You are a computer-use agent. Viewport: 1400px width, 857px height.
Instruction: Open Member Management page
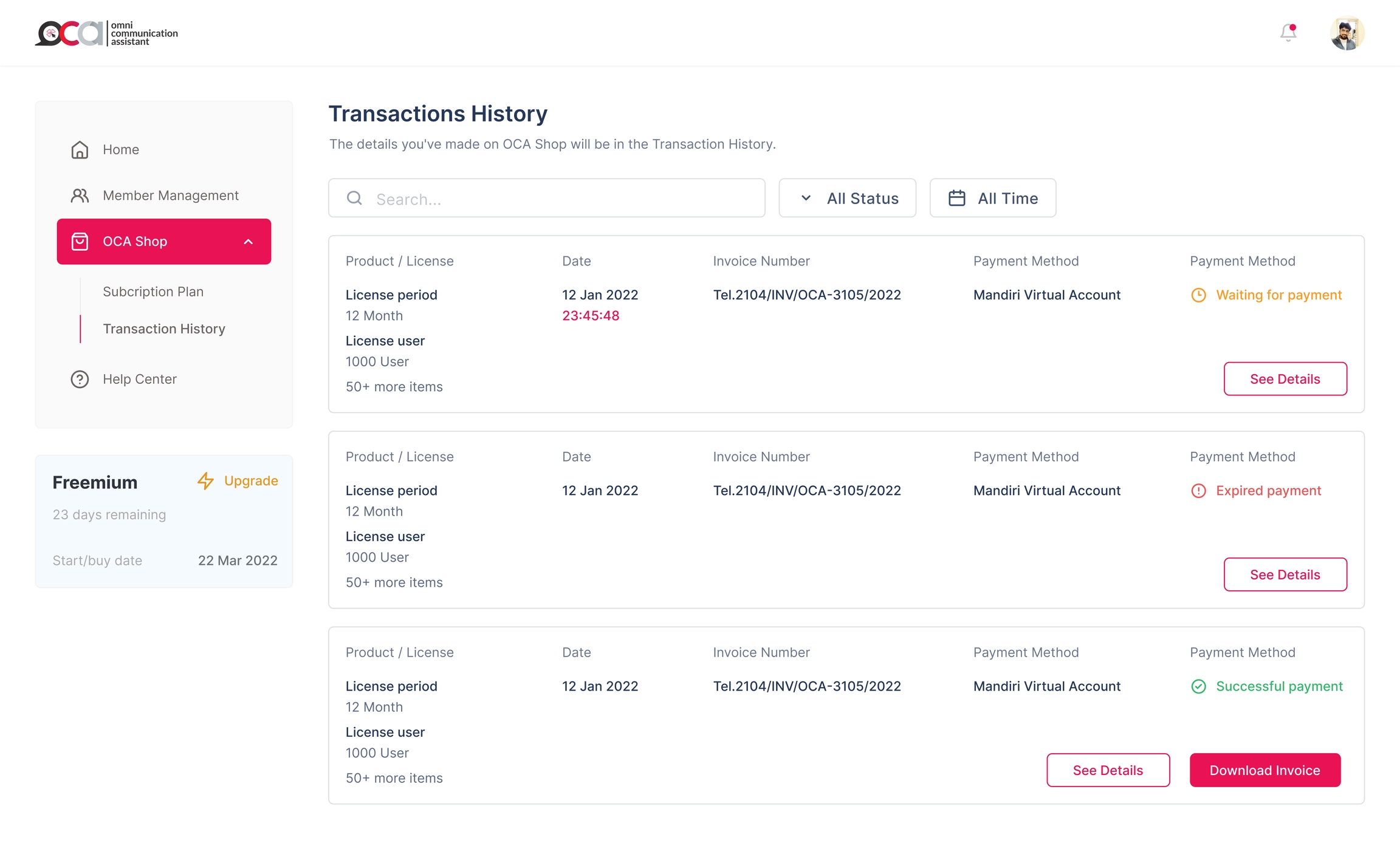click(171, 196)
